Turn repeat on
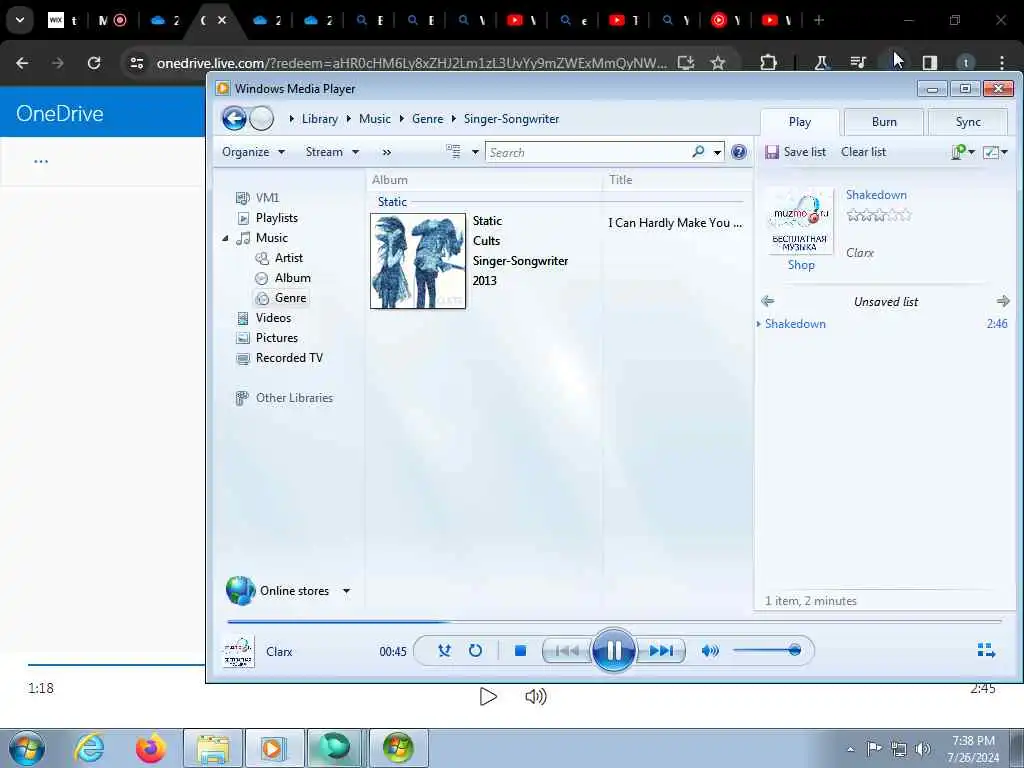 [x=475, y=650]
